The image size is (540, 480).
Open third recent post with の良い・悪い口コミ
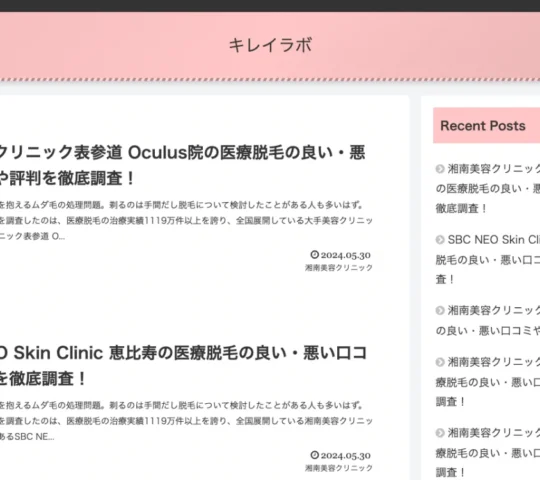[x=488, y=320]
